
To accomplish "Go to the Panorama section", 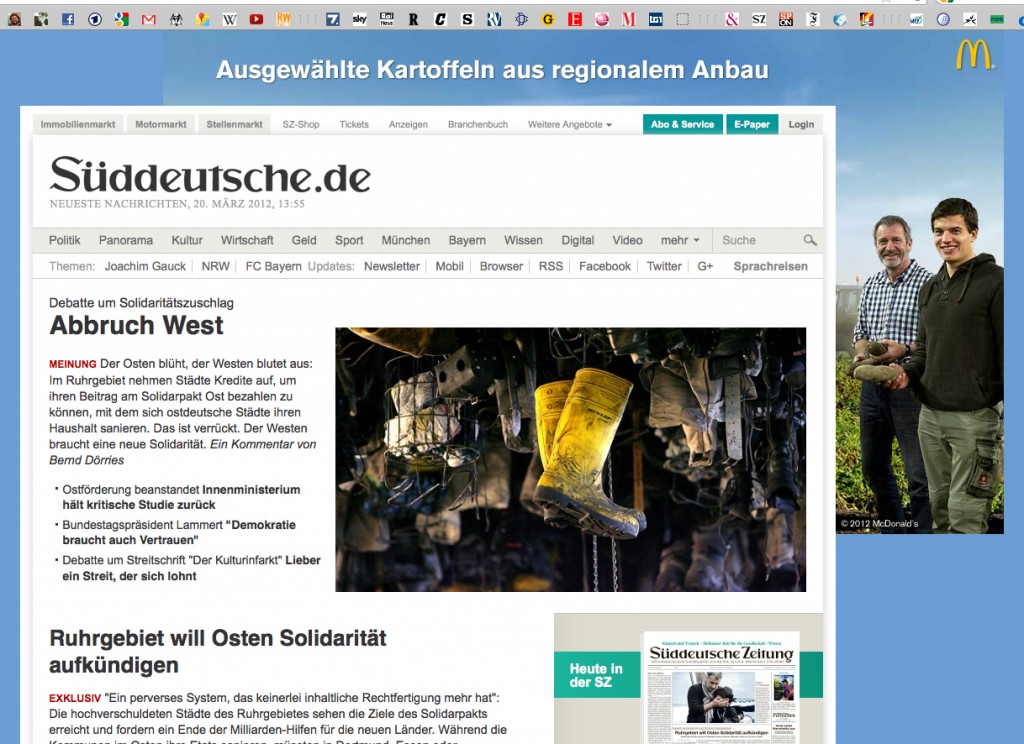I will 126,240.
